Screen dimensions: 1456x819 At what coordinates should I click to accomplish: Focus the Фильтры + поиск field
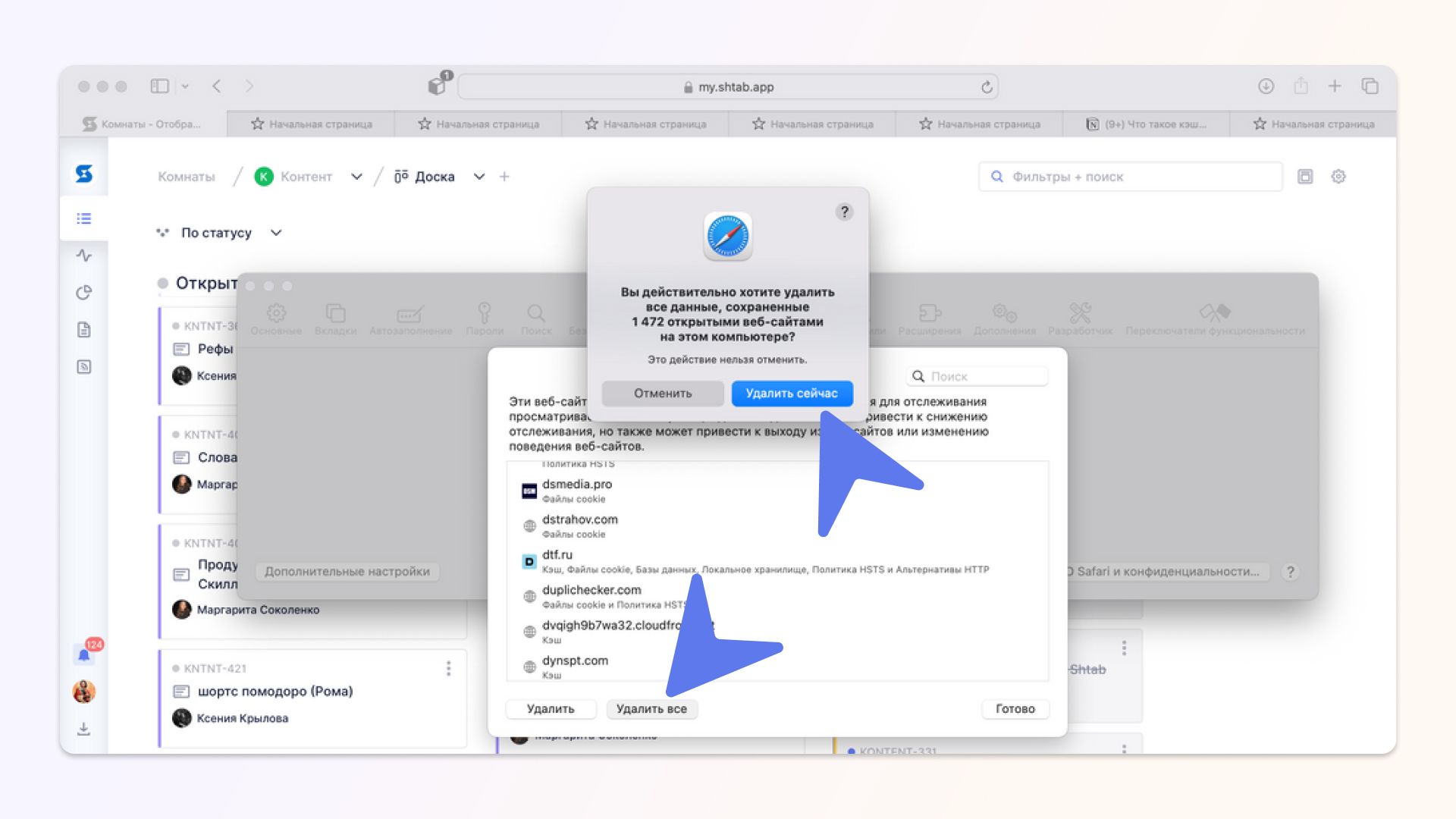(1130, 177)
